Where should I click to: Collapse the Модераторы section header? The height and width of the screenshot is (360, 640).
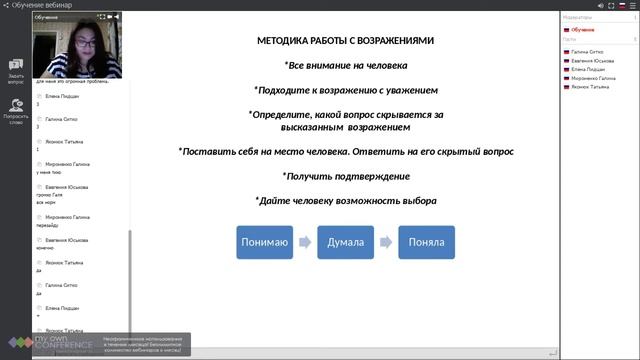click(599, 18)
